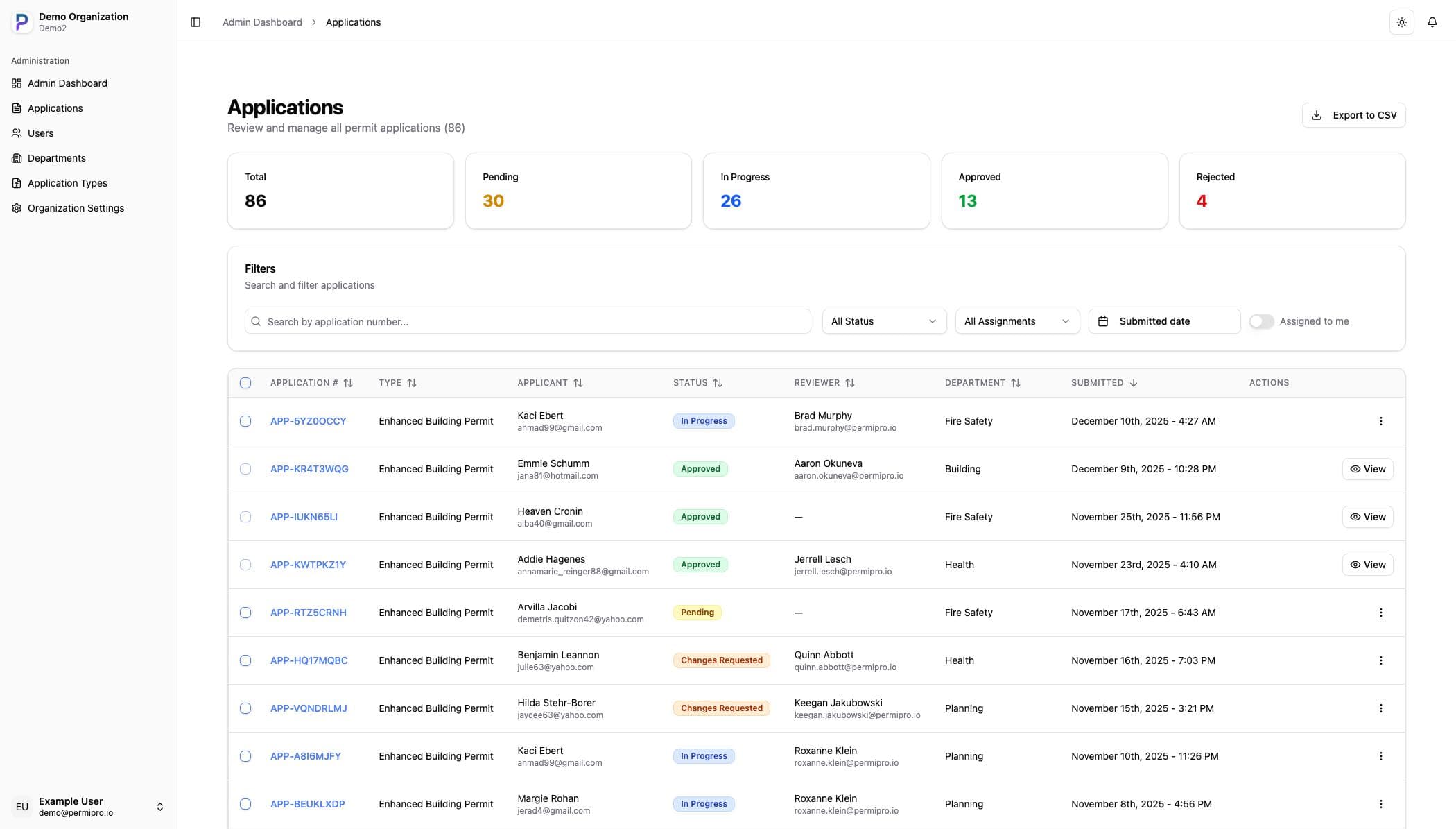View application APP-KR4T3WQG
Screen dimensions: 1456x829
1367,469
